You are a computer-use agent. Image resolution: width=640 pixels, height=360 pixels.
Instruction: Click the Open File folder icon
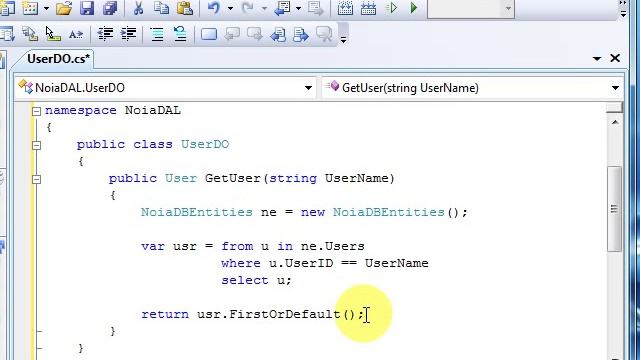(64, 8)
